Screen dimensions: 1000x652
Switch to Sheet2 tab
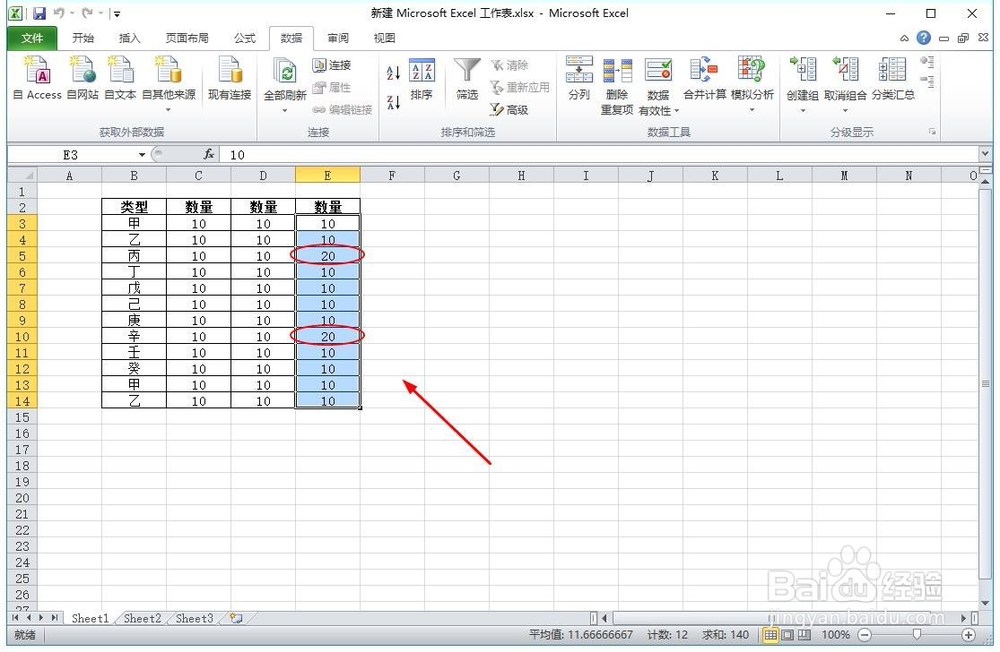[x=142, y=618]
